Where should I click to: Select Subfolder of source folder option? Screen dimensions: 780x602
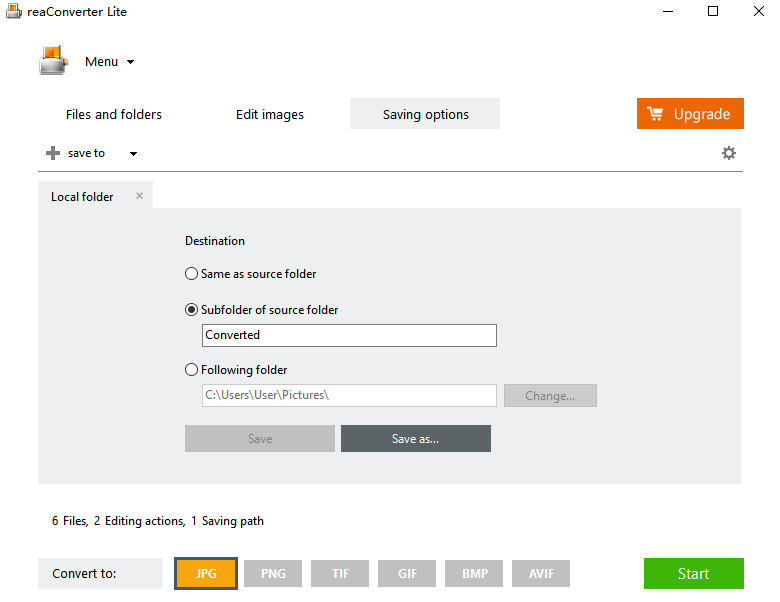click(x=192, y=310)
